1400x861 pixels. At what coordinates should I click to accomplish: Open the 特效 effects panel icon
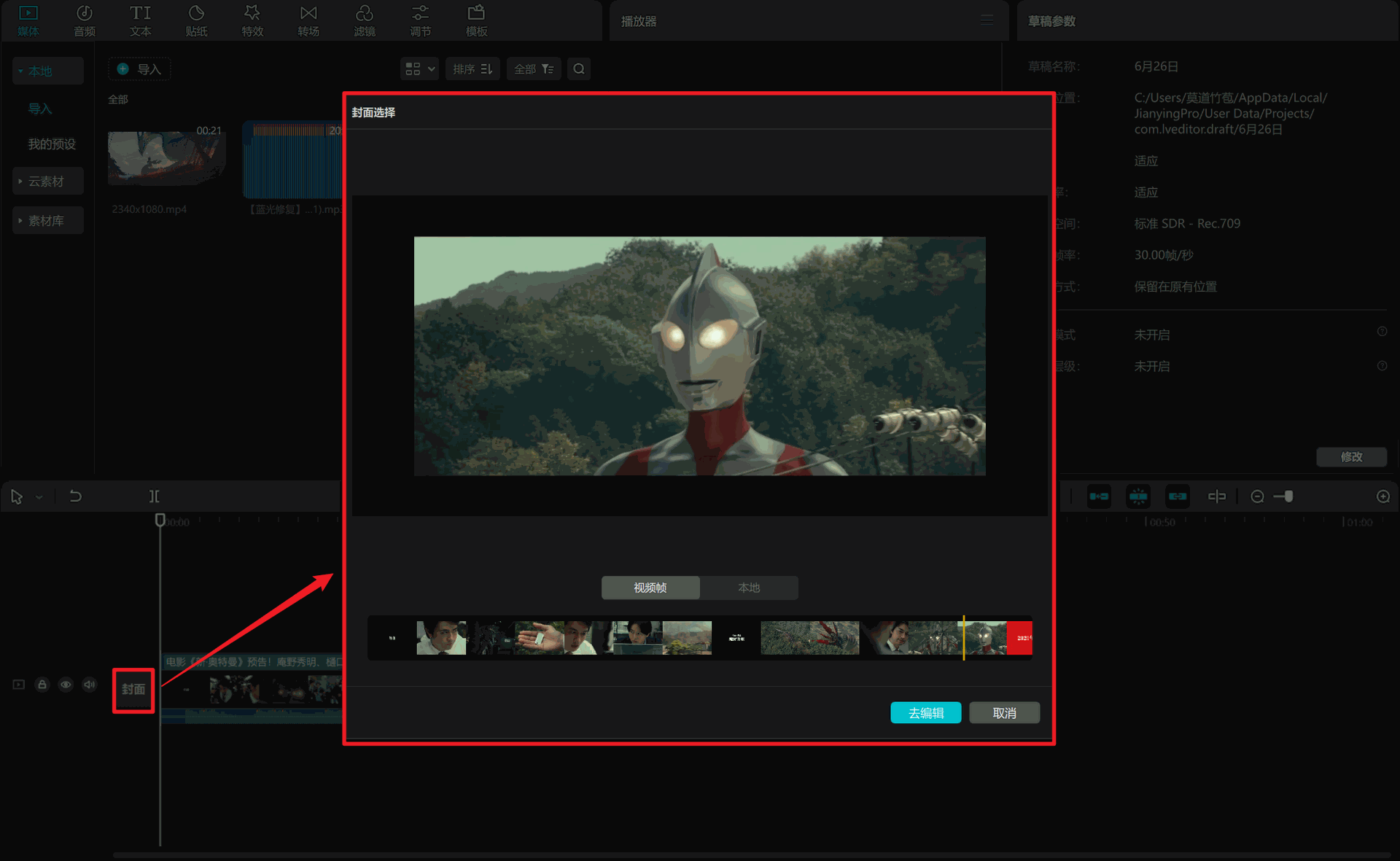coord(252,20)
